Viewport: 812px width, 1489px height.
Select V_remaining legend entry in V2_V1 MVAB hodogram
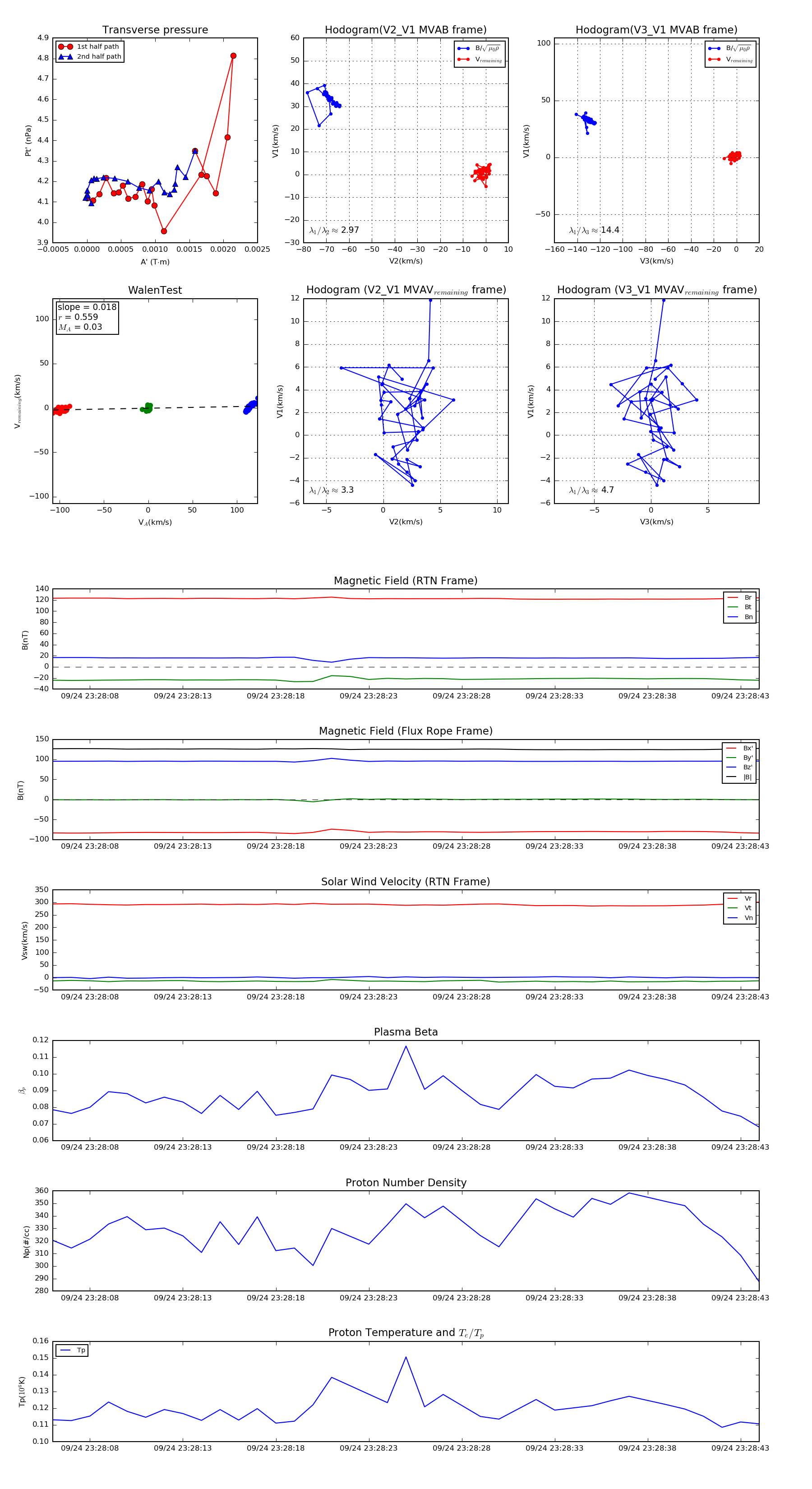pos(480,60)
